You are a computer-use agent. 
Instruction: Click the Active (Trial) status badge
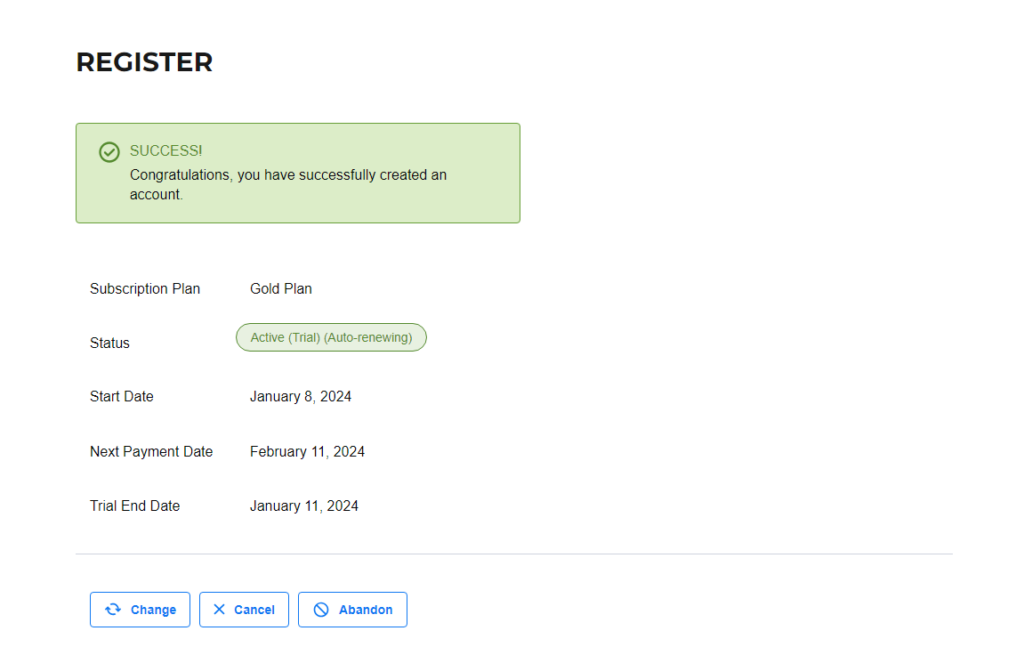coord(331,338)
